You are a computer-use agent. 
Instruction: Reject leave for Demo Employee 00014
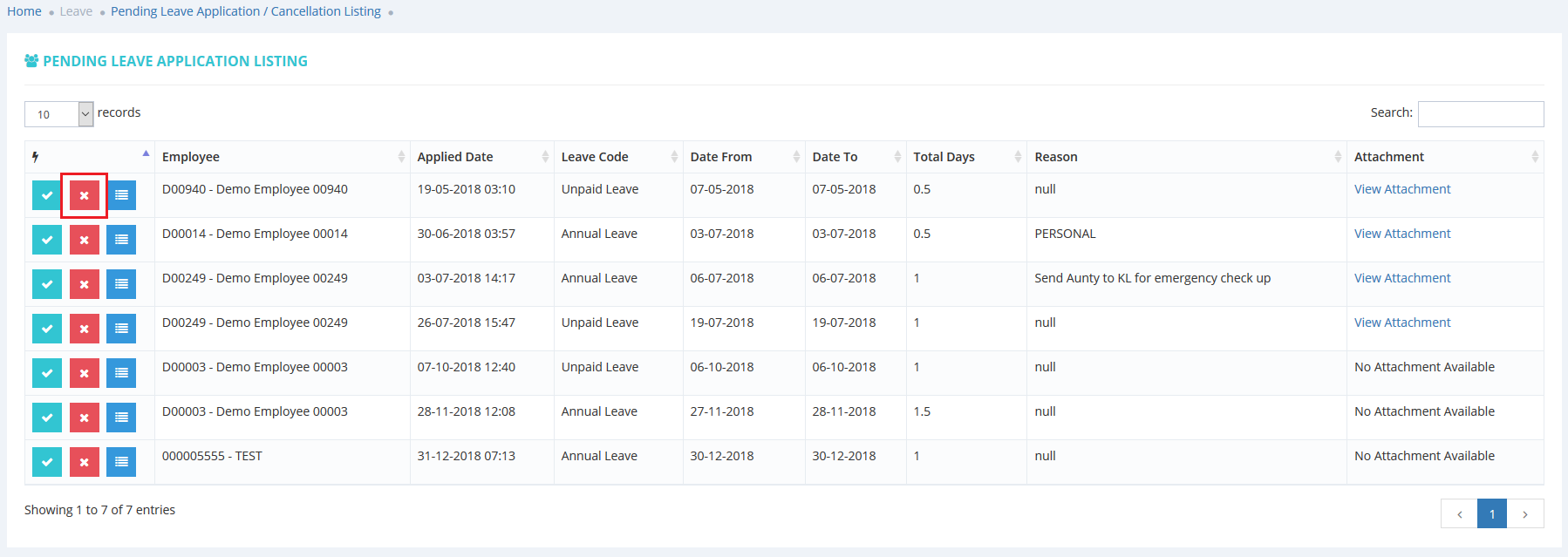[84, 240]
